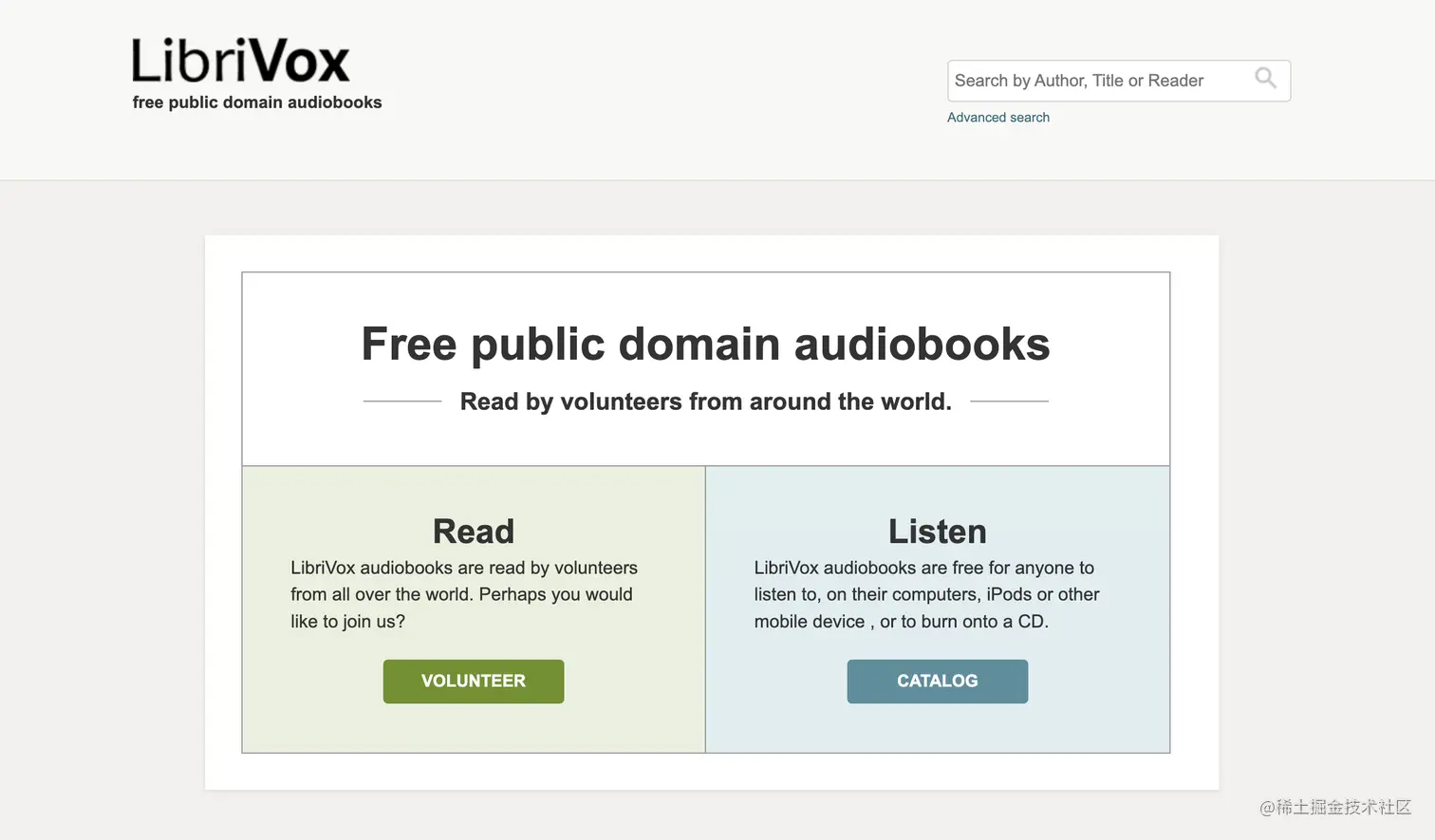Click the Read heading
Screen dimensions: 1435x840
(x=474, y=532)
